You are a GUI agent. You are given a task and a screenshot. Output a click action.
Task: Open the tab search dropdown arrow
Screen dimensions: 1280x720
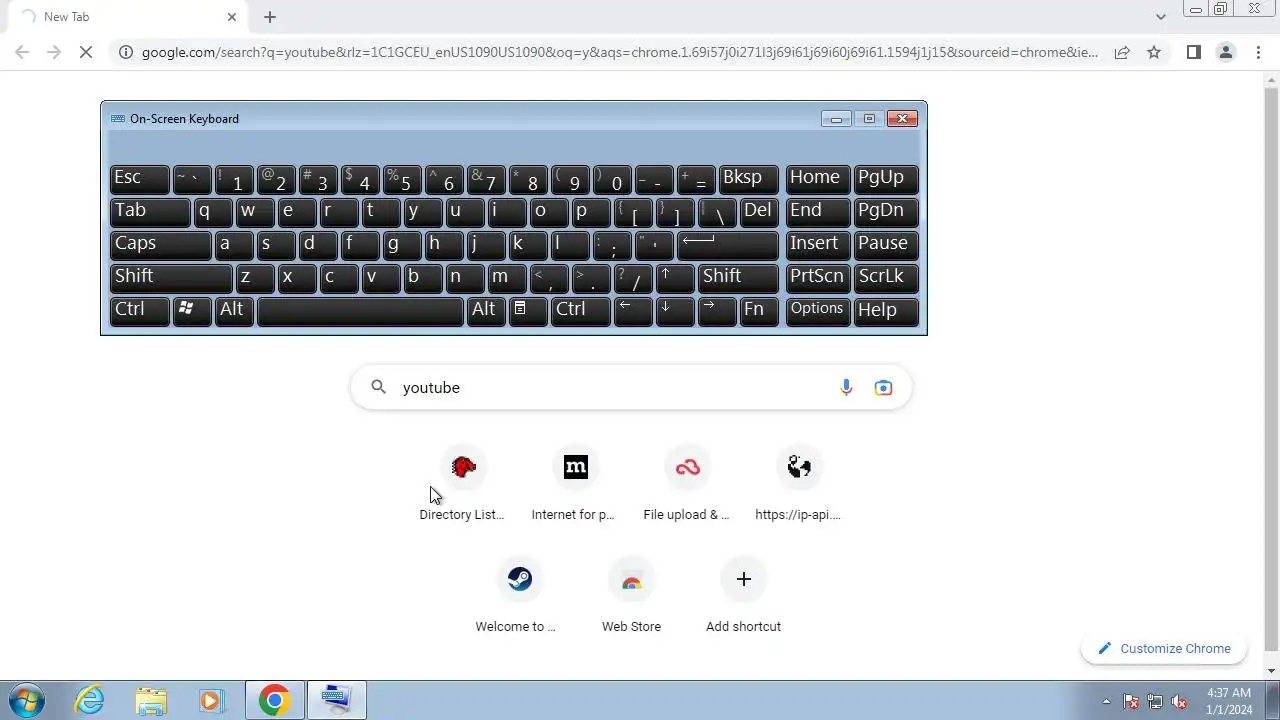[x=1161, y=16]
